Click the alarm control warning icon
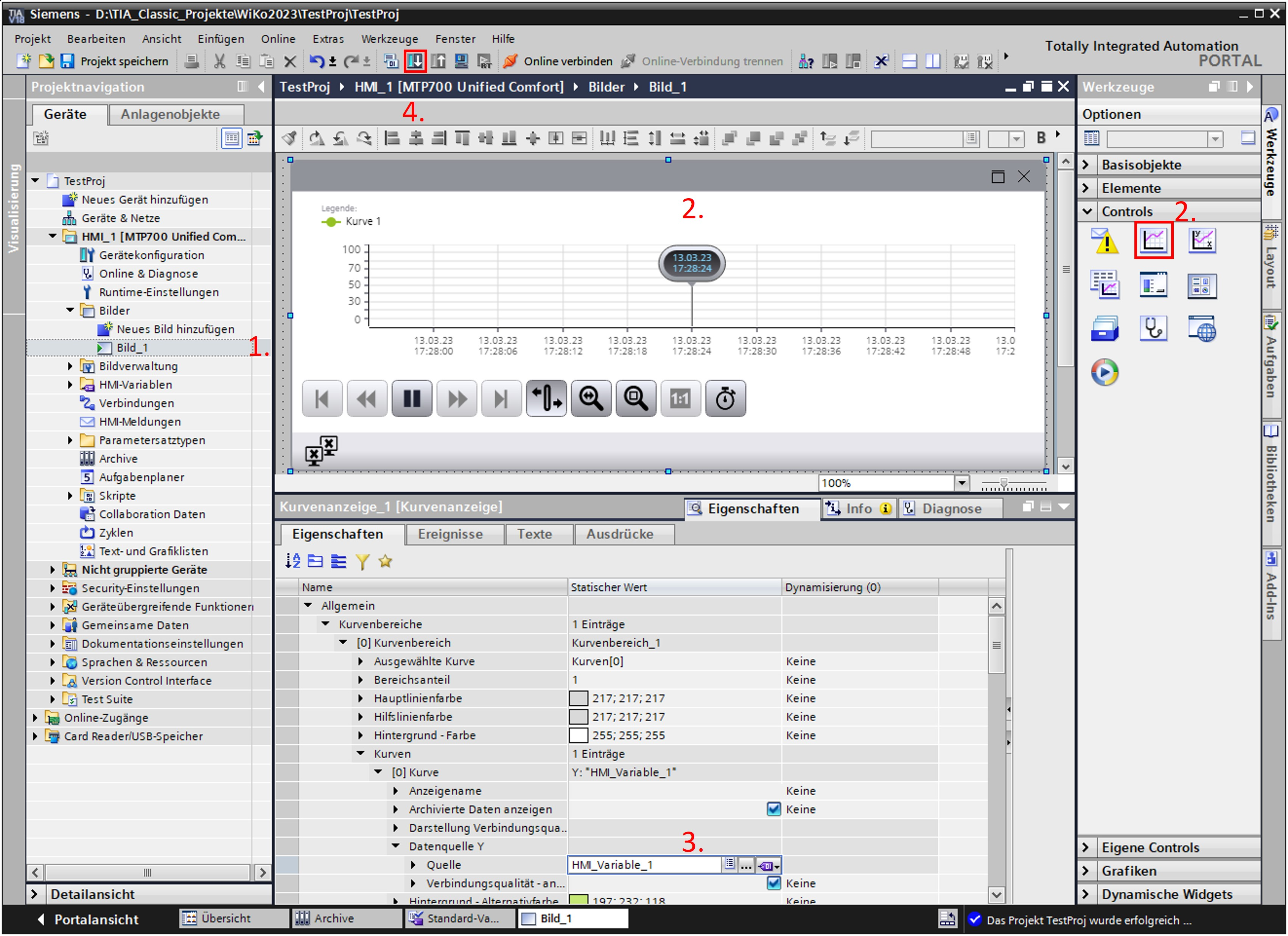The image size is (1288, 936). pyautogui.click(x=1104, y=241)
